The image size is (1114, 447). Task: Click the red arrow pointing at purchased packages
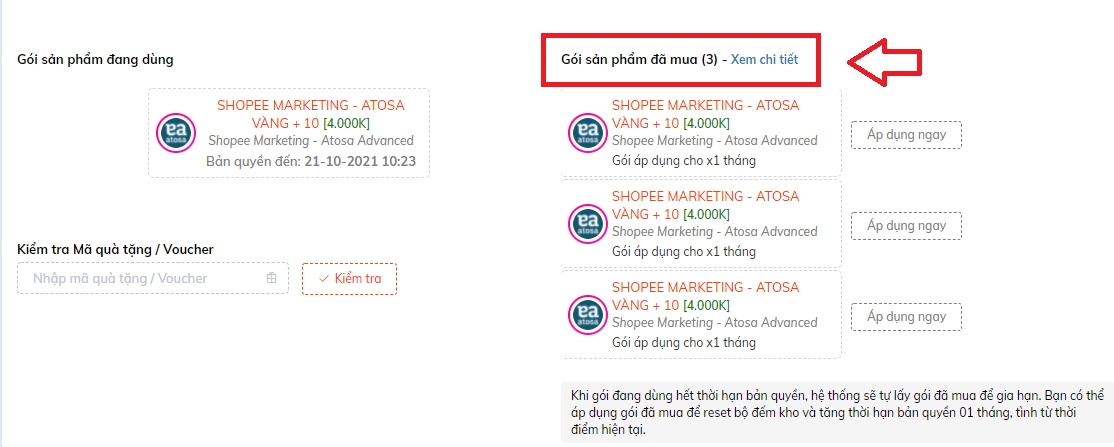coord(896,63)
